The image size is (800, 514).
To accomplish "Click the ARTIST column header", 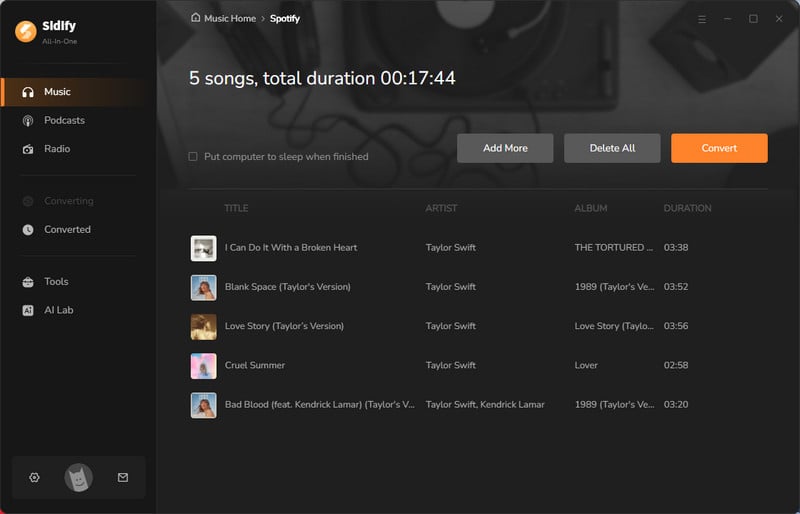I will pos(441,208).
